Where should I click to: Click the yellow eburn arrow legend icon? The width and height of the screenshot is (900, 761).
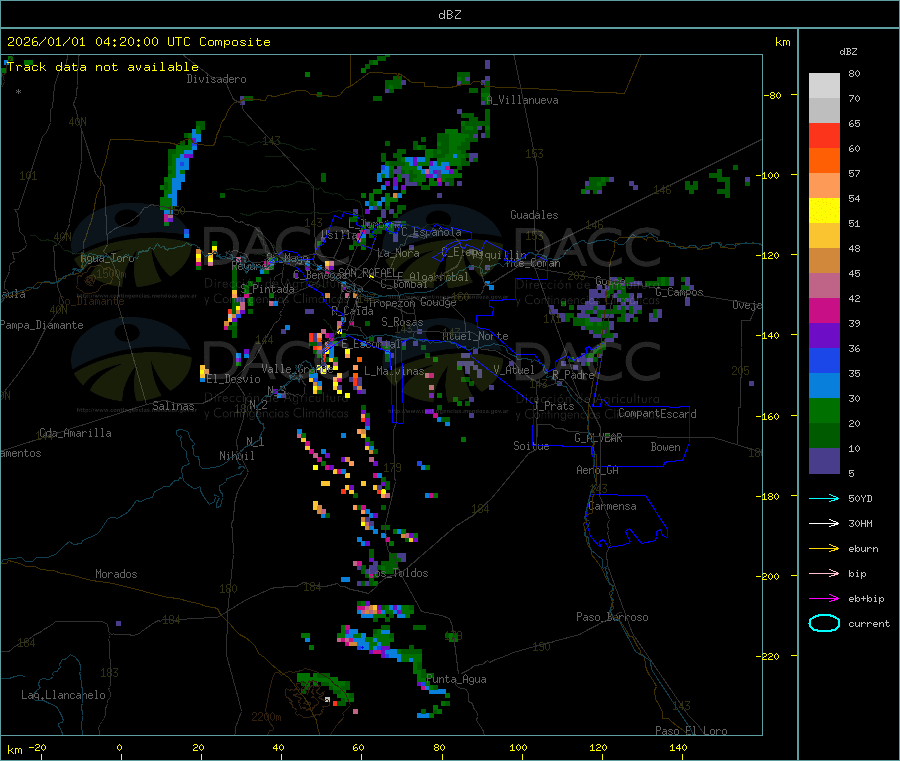pyautogui.click(x=824, y=548)
